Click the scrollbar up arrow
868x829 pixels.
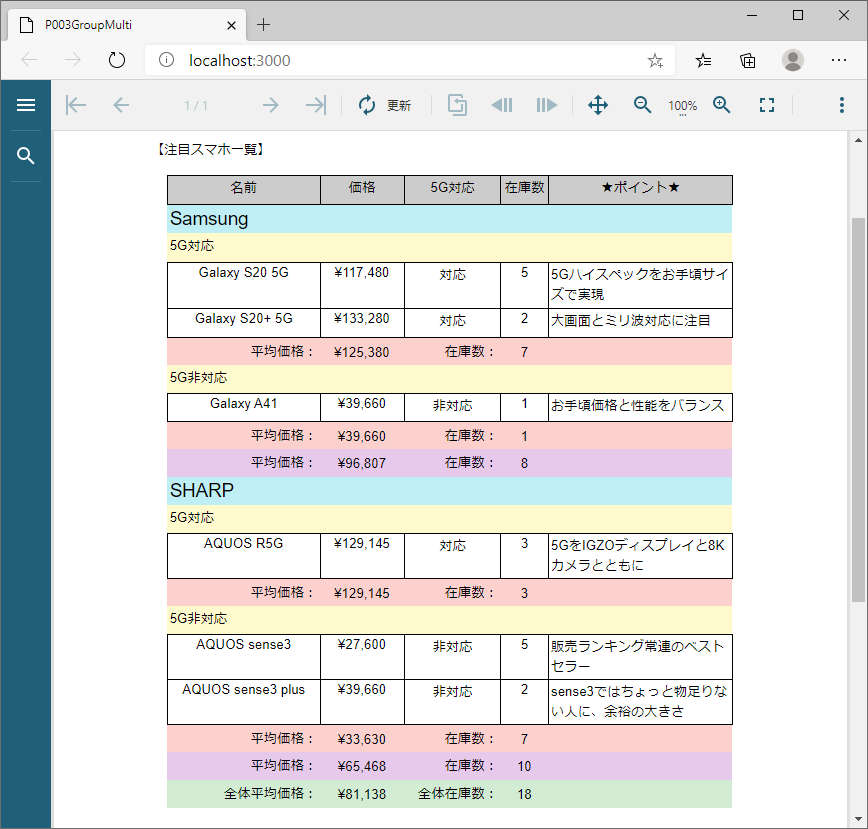pos(858,141)
